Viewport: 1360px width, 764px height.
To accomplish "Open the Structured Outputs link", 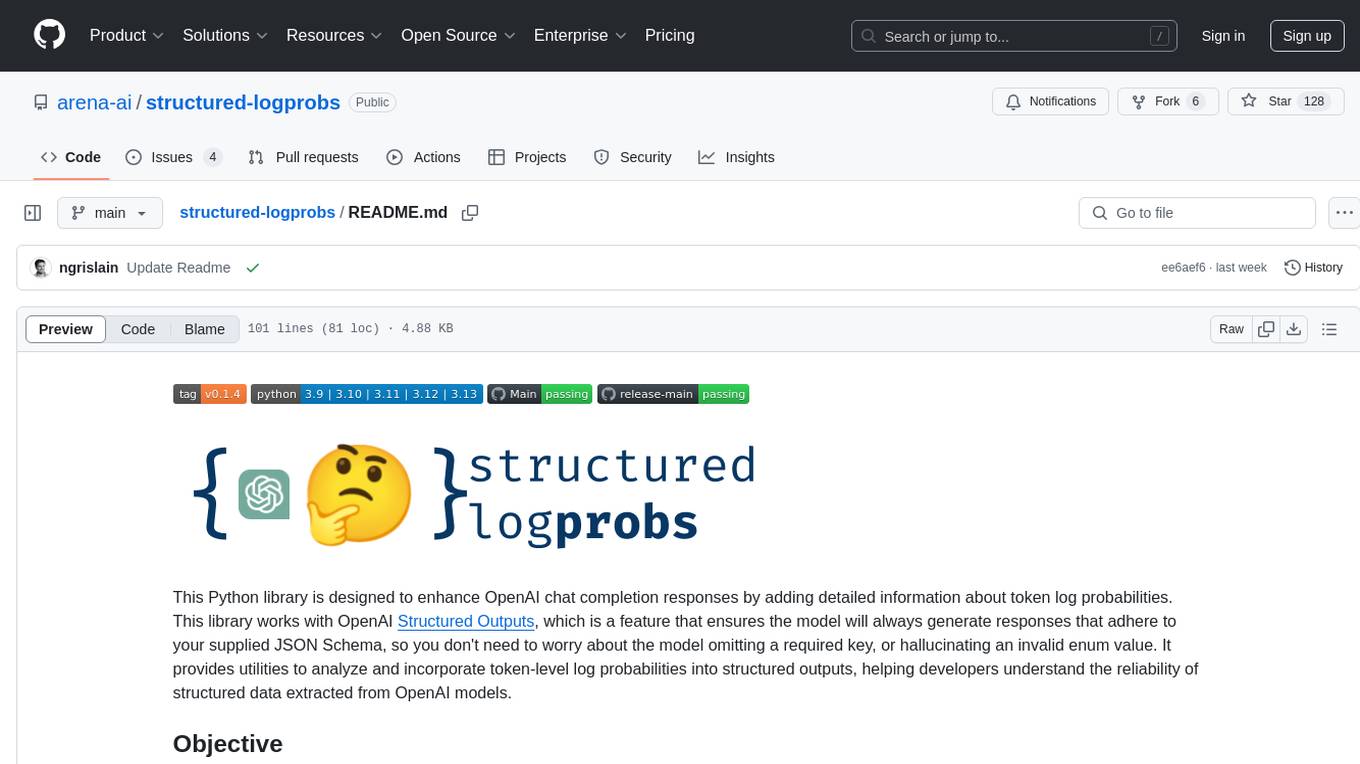I will coord(466,621).
